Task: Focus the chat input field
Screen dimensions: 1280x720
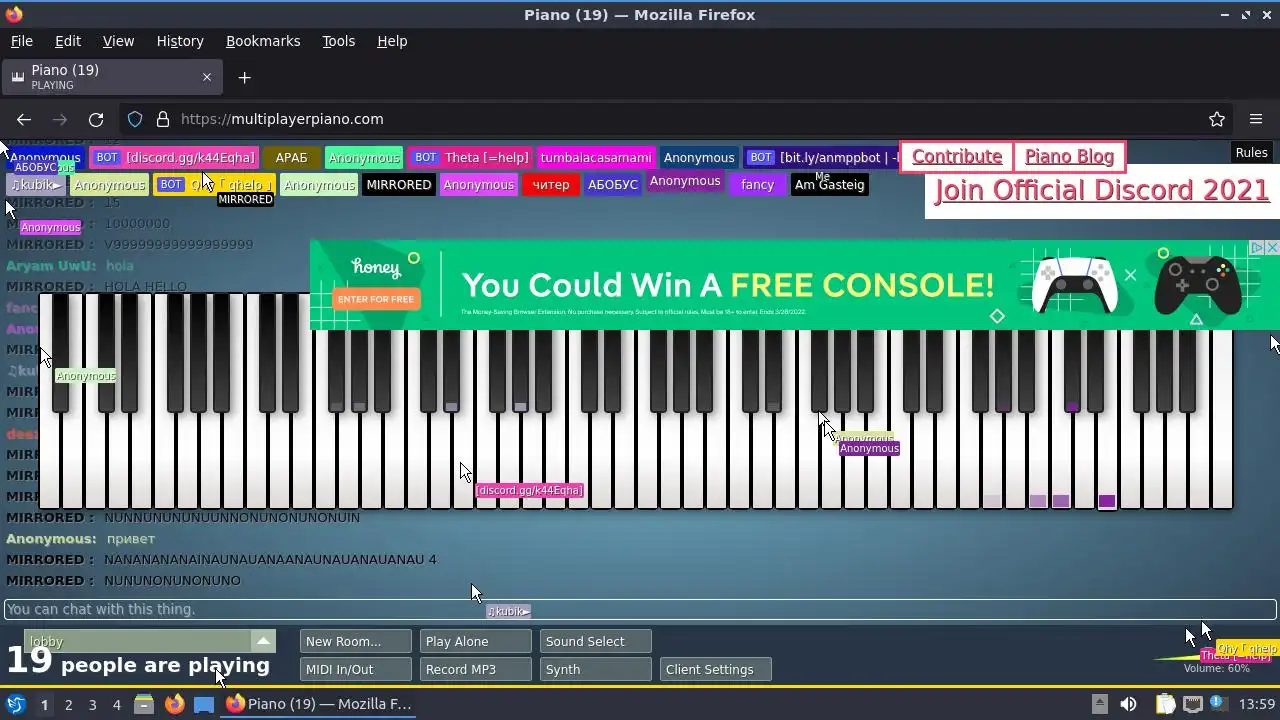Action: [x=640, y=609]
